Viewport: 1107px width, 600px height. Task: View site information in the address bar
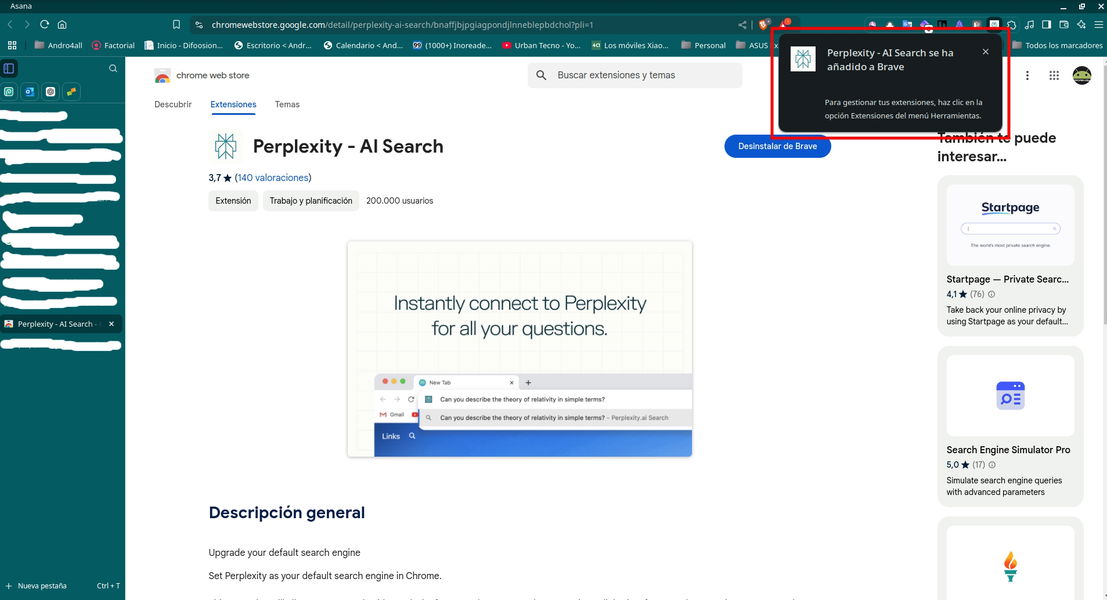[x=199, y=25]
